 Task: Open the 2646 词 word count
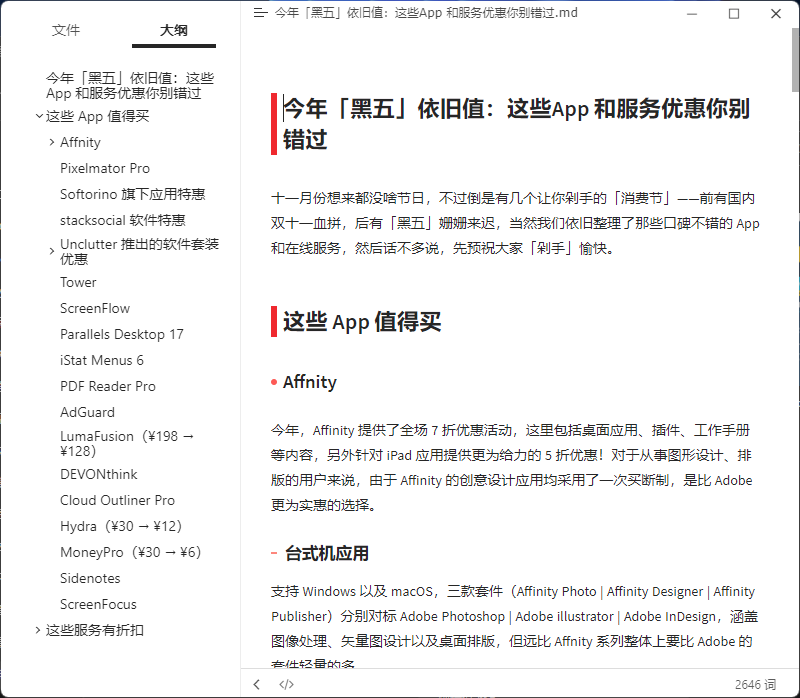coord(755,684)
